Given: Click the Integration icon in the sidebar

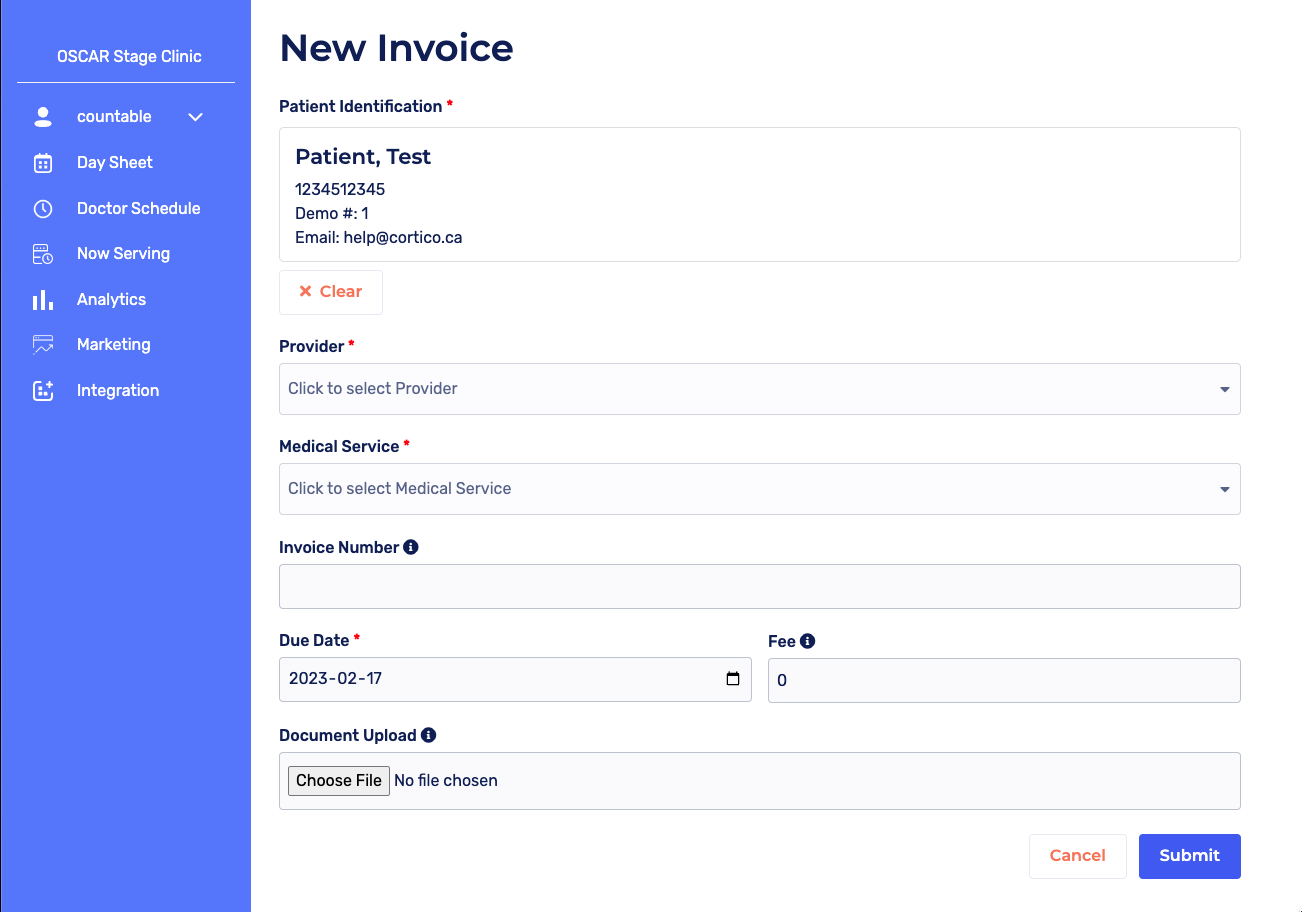Looking at the screenshot, I should (x=43, y=390).
